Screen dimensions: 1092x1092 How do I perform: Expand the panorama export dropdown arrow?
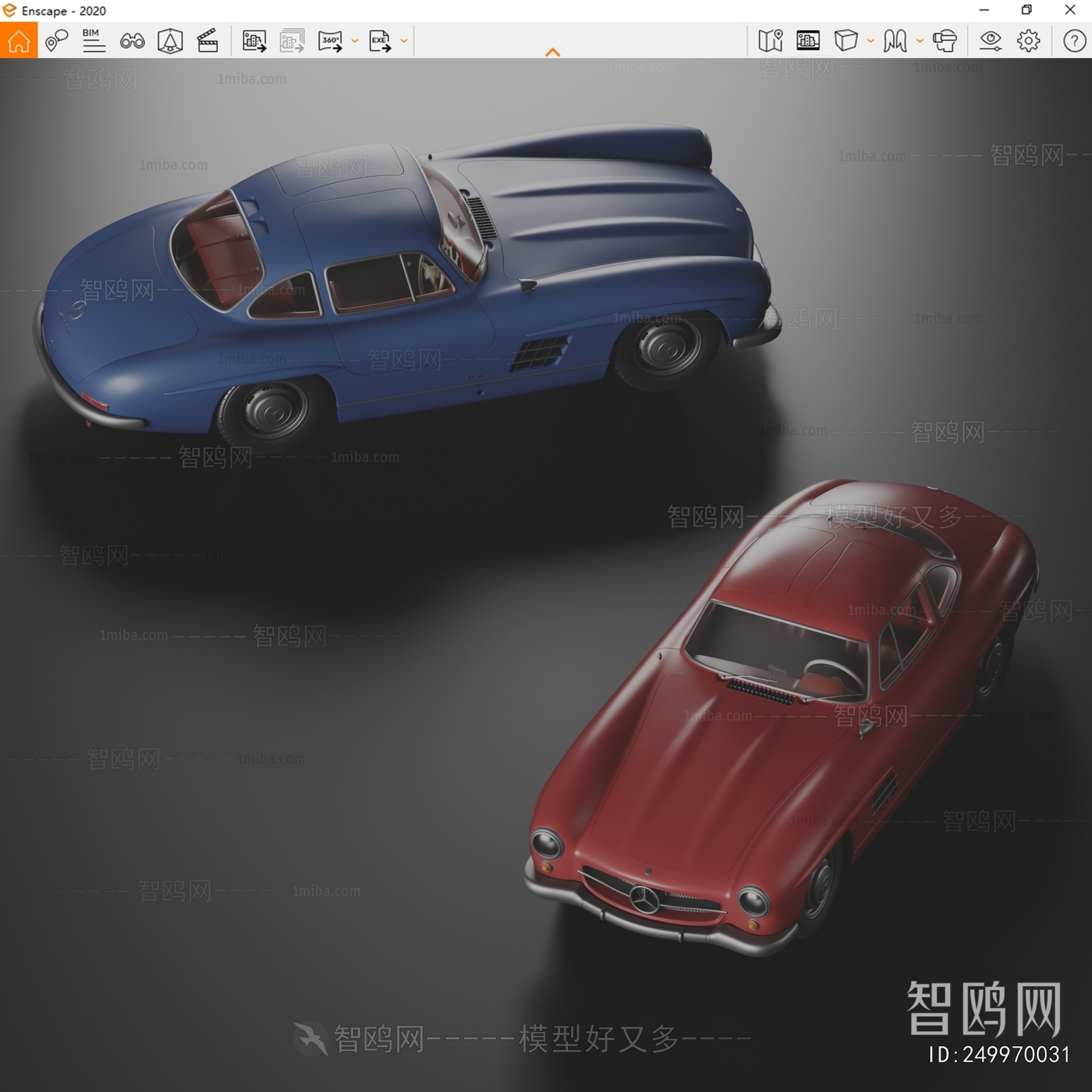click(x=355, y=41)
